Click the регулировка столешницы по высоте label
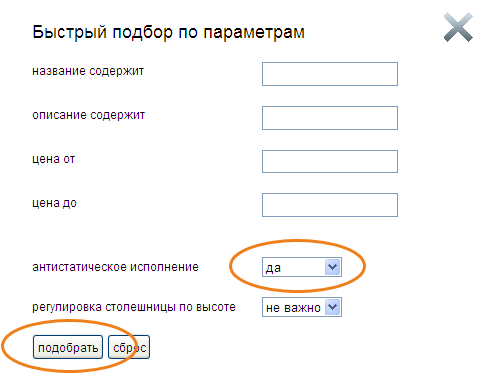 (x=134, y=307)
